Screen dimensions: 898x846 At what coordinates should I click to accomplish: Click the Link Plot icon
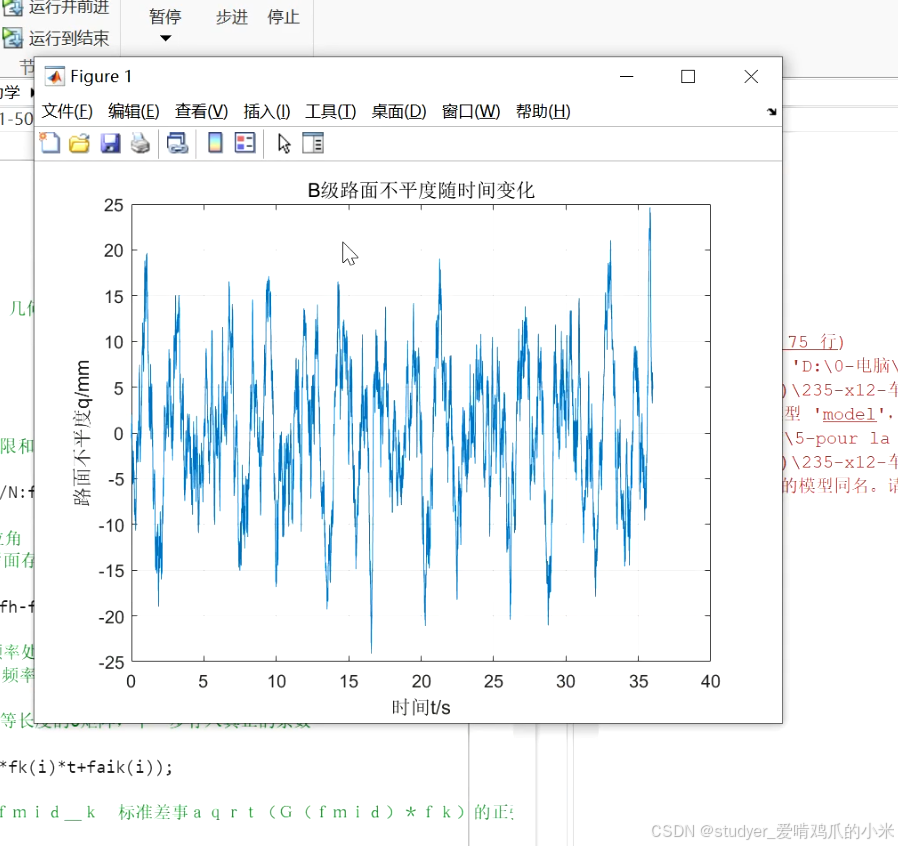[178, 143]
